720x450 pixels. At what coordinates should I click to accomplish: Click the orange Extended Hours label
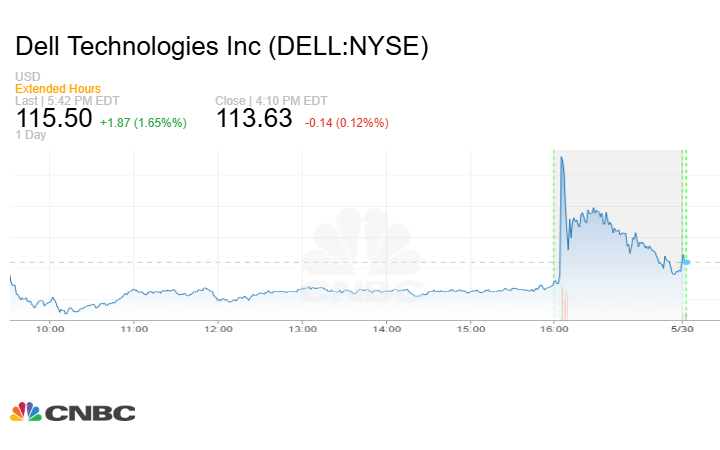point(58,89)
